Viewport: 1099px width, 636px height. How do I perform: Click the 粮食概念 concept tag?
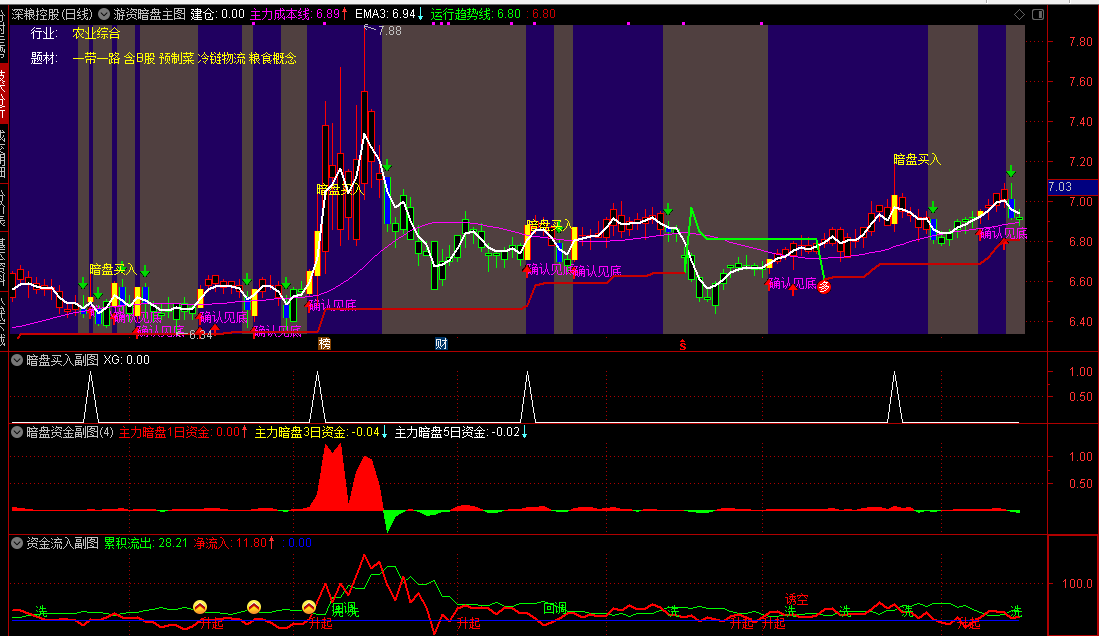coord(273,58)
